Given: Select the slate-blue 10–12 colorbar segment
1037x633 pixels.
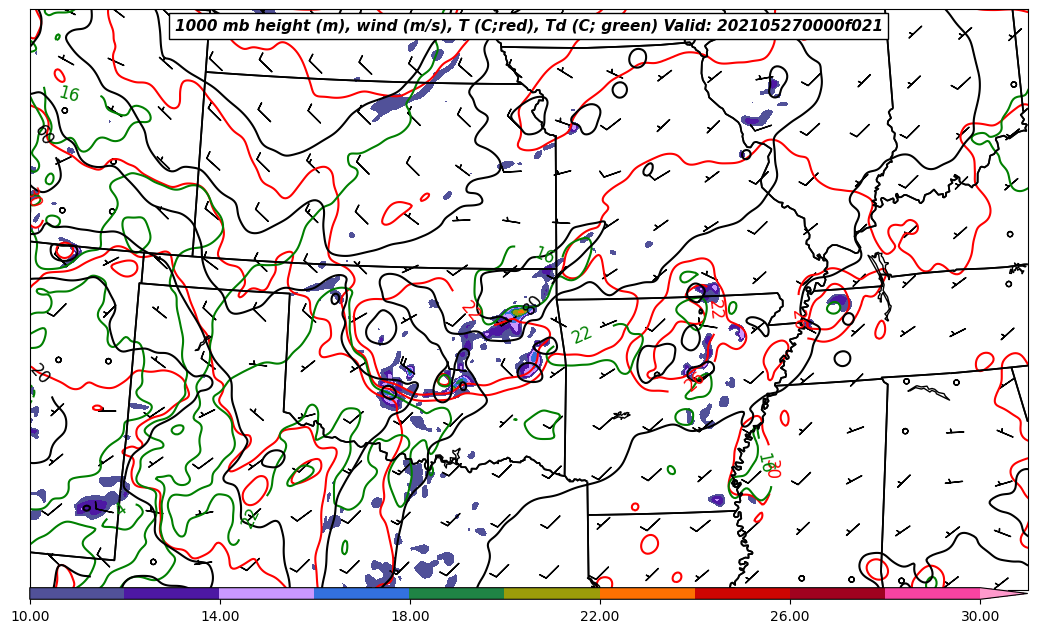Looking at the screenshot, I should (77, 593).
